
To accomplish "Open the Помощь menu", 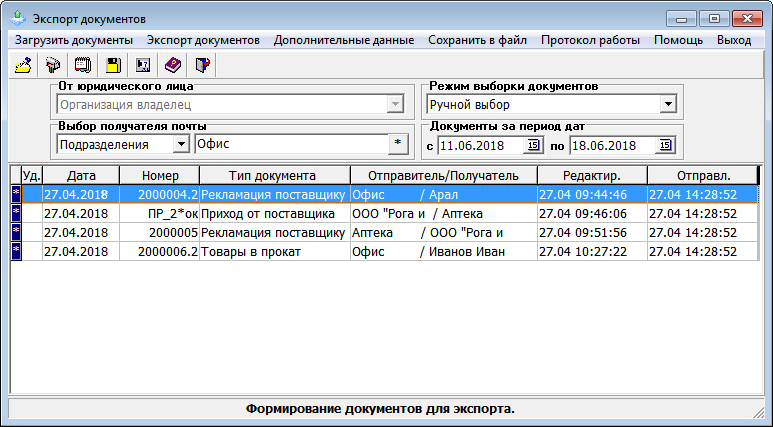I will [x=678, y=40].
